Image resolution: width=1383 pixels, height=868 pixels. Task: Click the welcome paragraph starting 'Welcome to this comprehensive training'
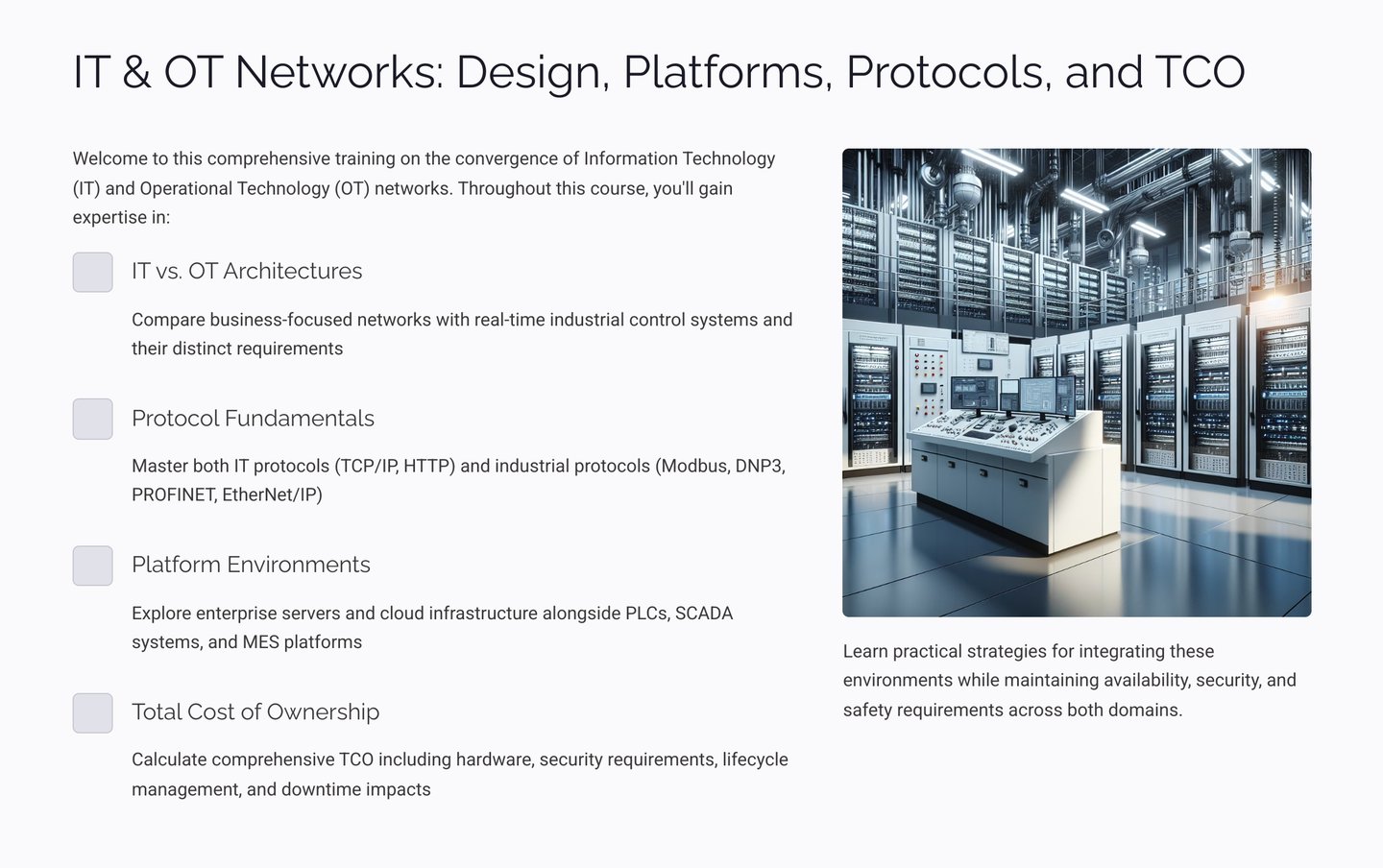[425, 187]
